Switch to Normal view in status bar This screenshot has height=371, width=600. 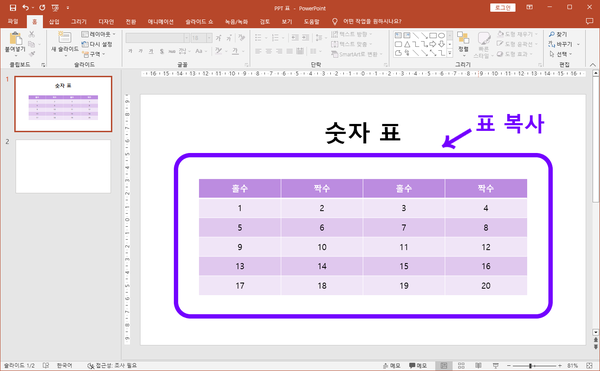[x=444, y=366]
